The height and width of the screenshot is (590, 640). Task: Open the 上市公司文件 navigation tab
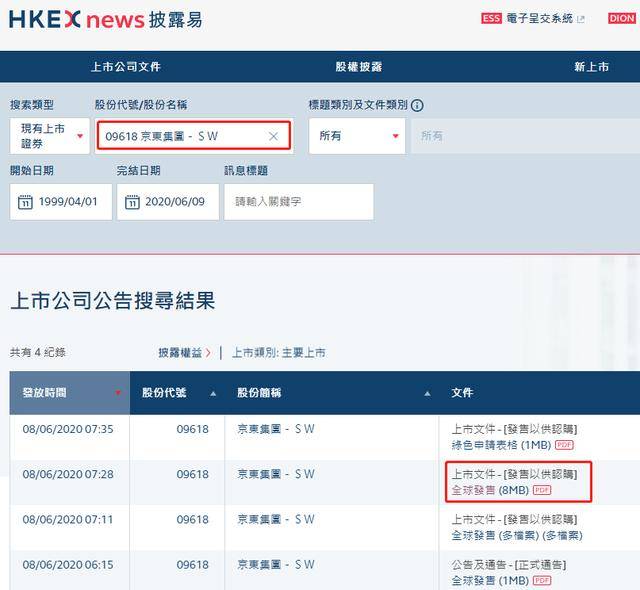coord(125,67)
